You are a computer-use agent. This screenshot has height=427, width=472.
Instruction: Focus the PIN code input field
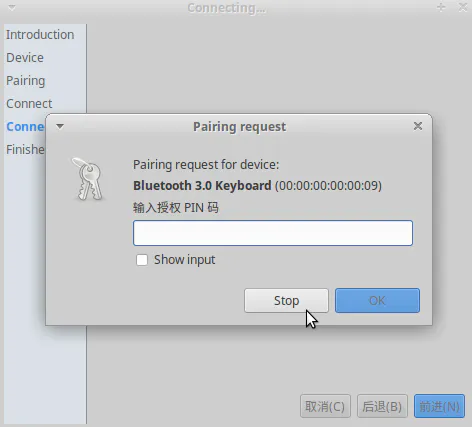click(273, 233)
